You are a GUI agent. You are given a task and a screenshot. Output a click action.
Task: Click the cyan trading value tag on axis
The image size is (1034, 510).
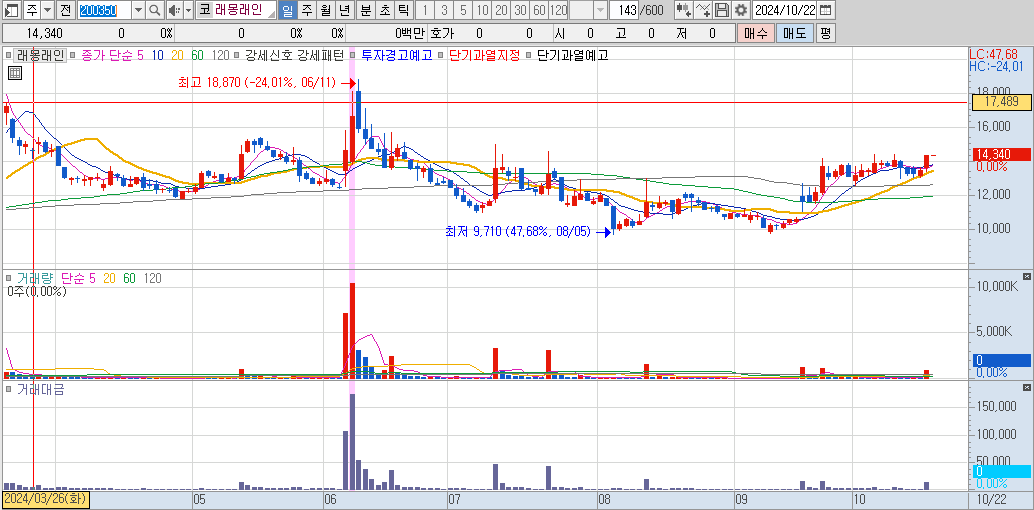coord(1001,471)
